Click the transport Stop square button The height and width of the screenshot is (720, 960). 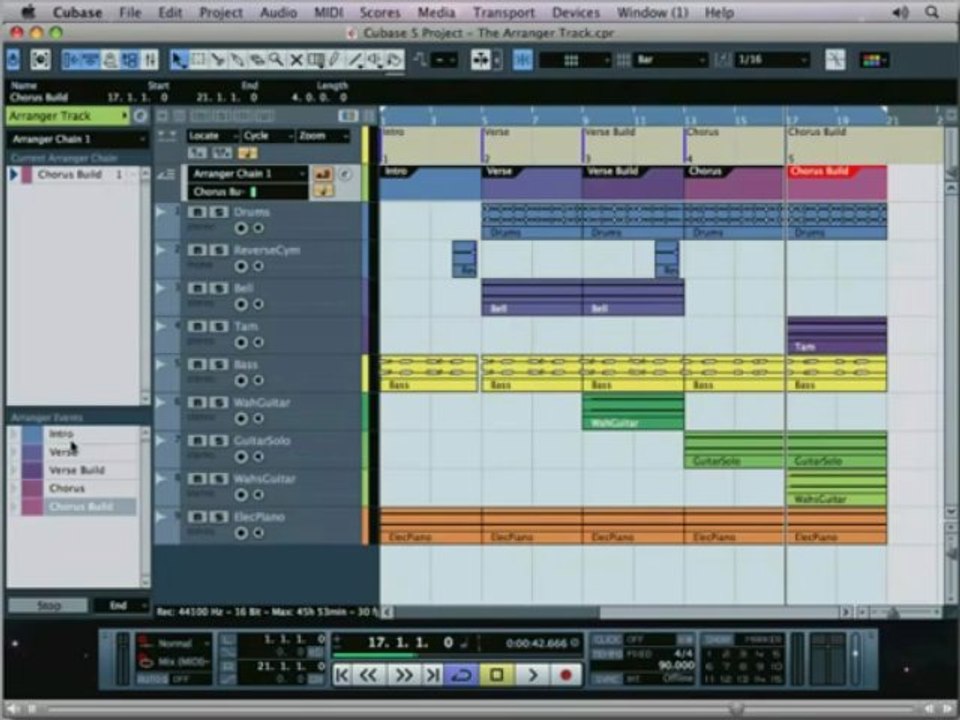(x=497, y=675)
